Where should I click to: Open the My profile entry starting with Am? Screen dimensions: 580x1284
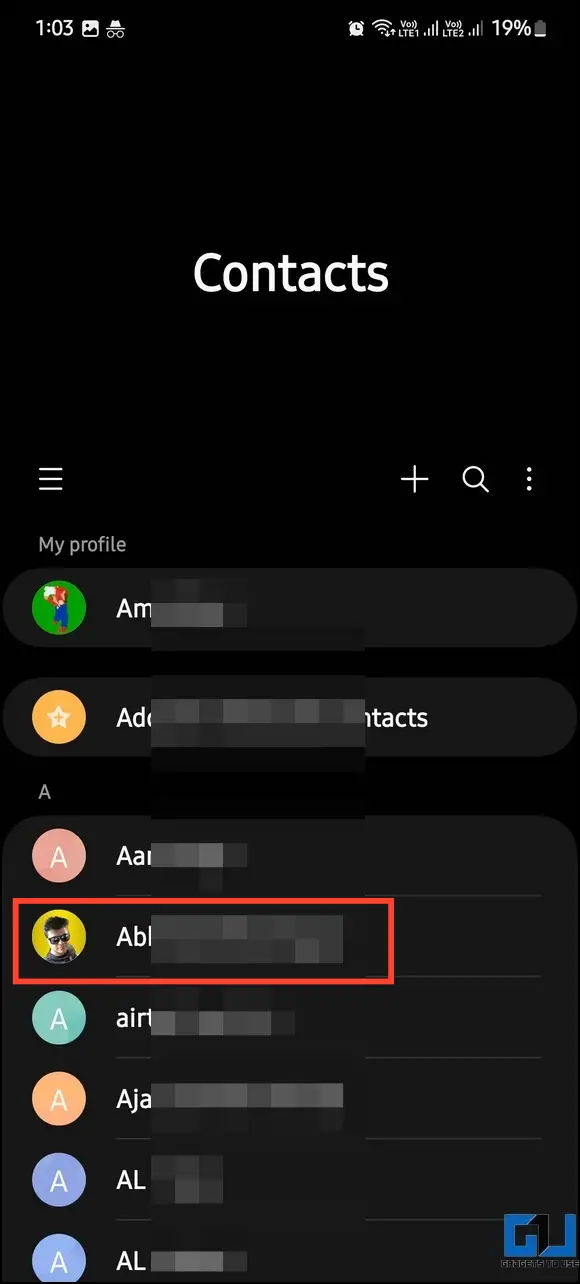290,607
